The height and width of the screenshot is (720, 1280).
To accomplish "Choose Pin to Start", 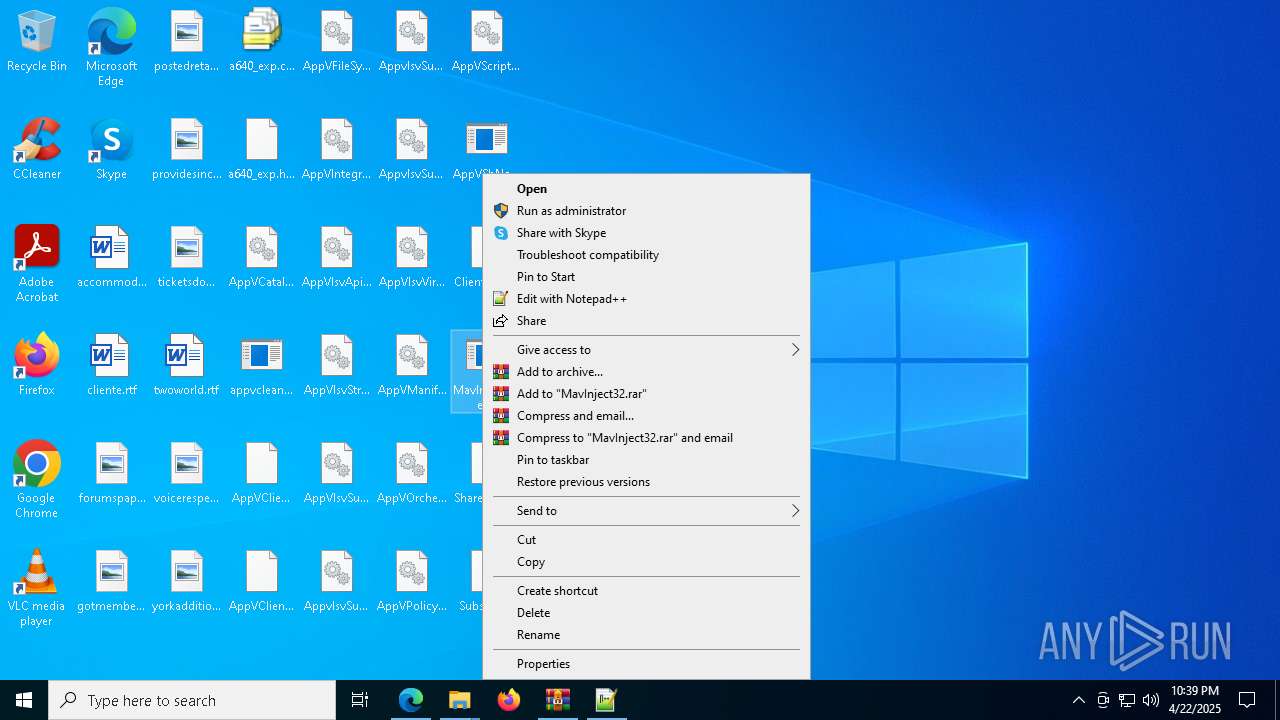I will (x=646, y=277).
